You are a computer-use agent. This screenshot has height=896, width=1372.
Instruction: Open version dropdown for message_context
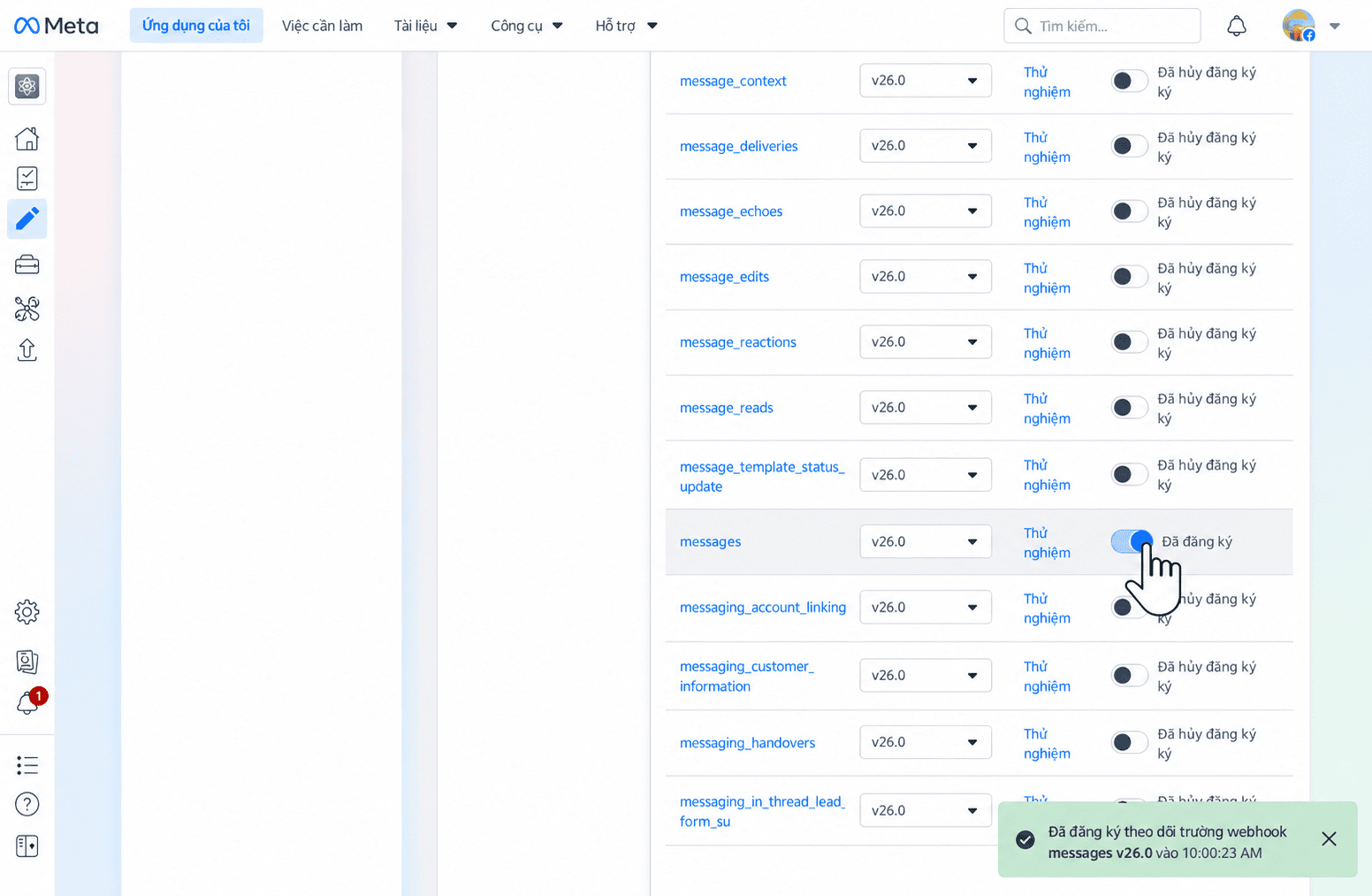click(925, 80)
